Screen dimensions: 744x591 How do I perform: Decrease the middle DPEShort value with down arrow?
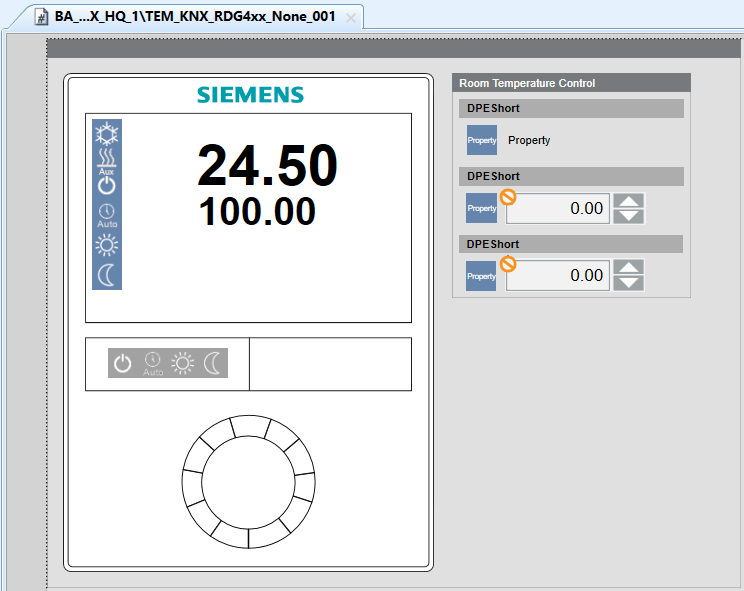(628, 216)
